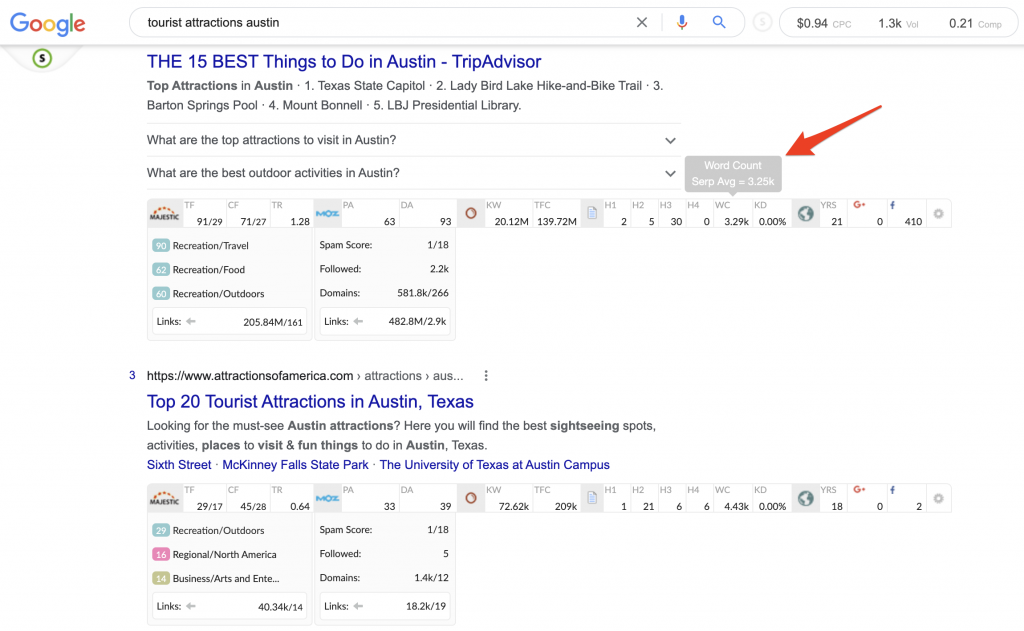Click DA value 39 in attractionsofamerica bar
Image resolution: width=1024 pixels, height=631 pixels.
445,506
